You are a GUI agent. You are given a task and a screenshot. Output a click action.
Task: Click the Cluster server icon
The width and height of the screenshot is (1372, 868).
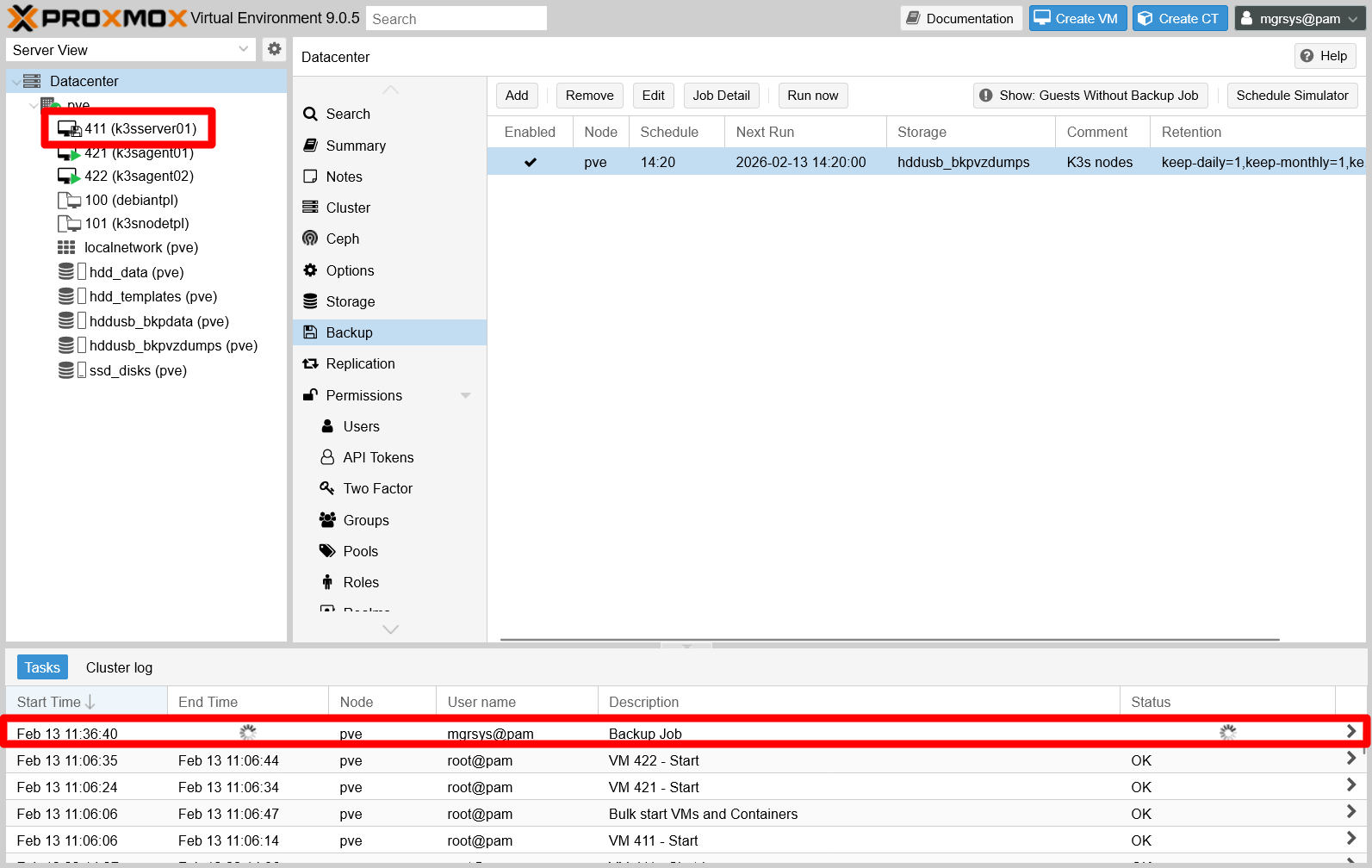310,208
